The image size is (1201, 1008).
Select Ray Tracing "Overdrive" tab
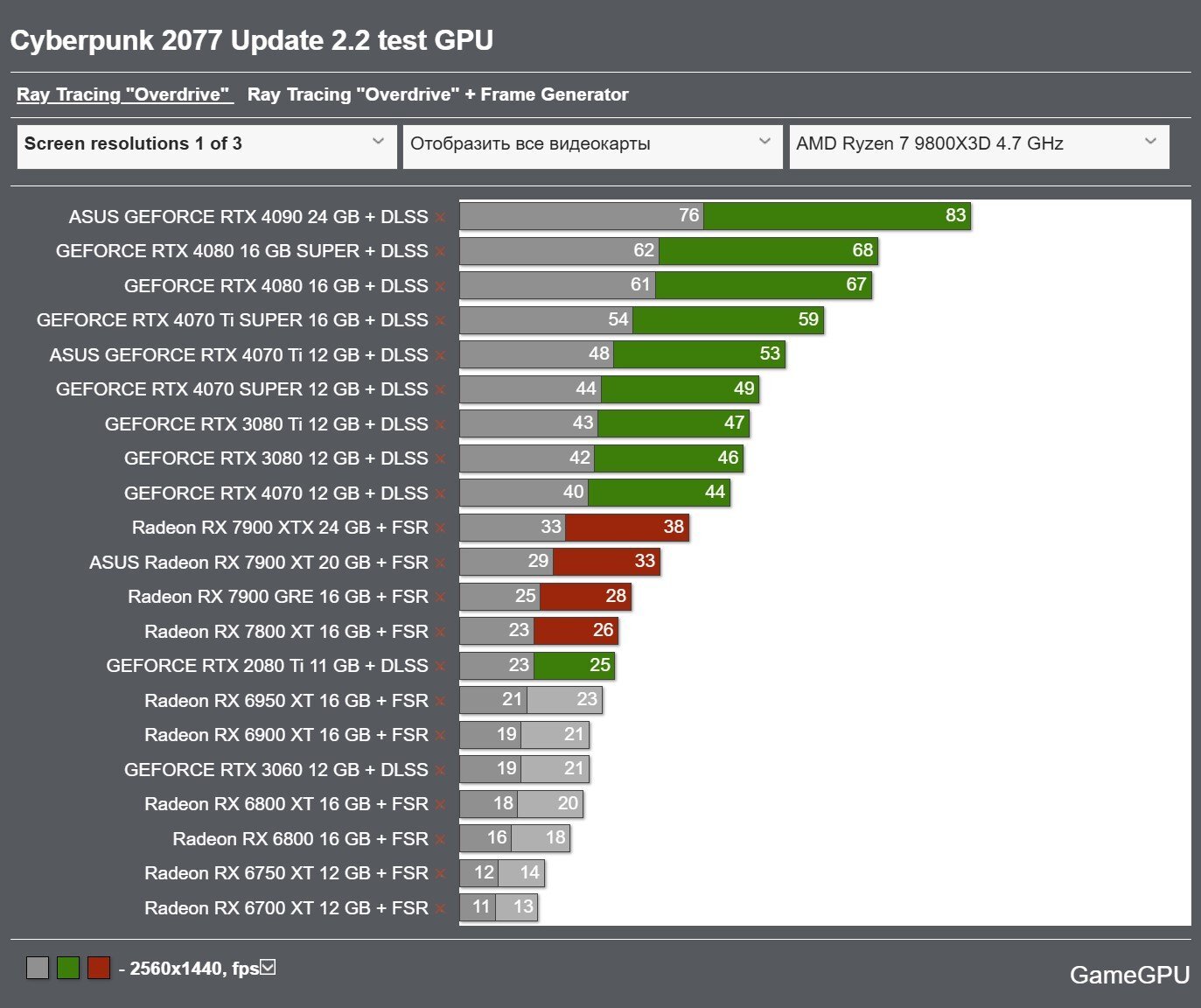(x=124, y=94)
